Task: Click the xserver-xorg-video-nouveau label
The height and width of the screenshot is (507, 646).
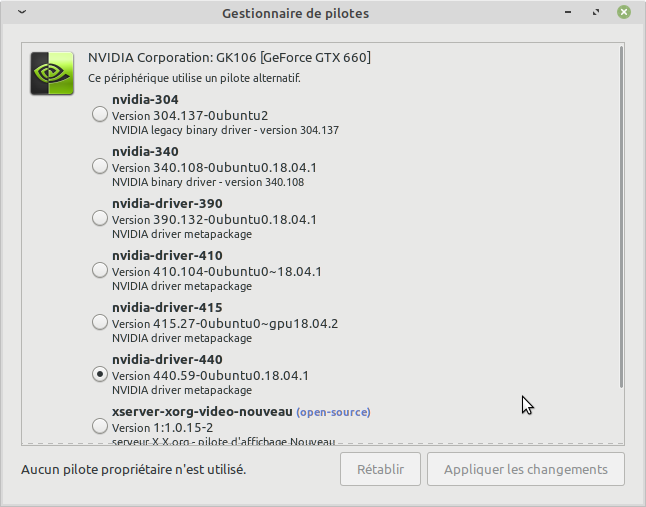Action: click(x=202, y=411)
